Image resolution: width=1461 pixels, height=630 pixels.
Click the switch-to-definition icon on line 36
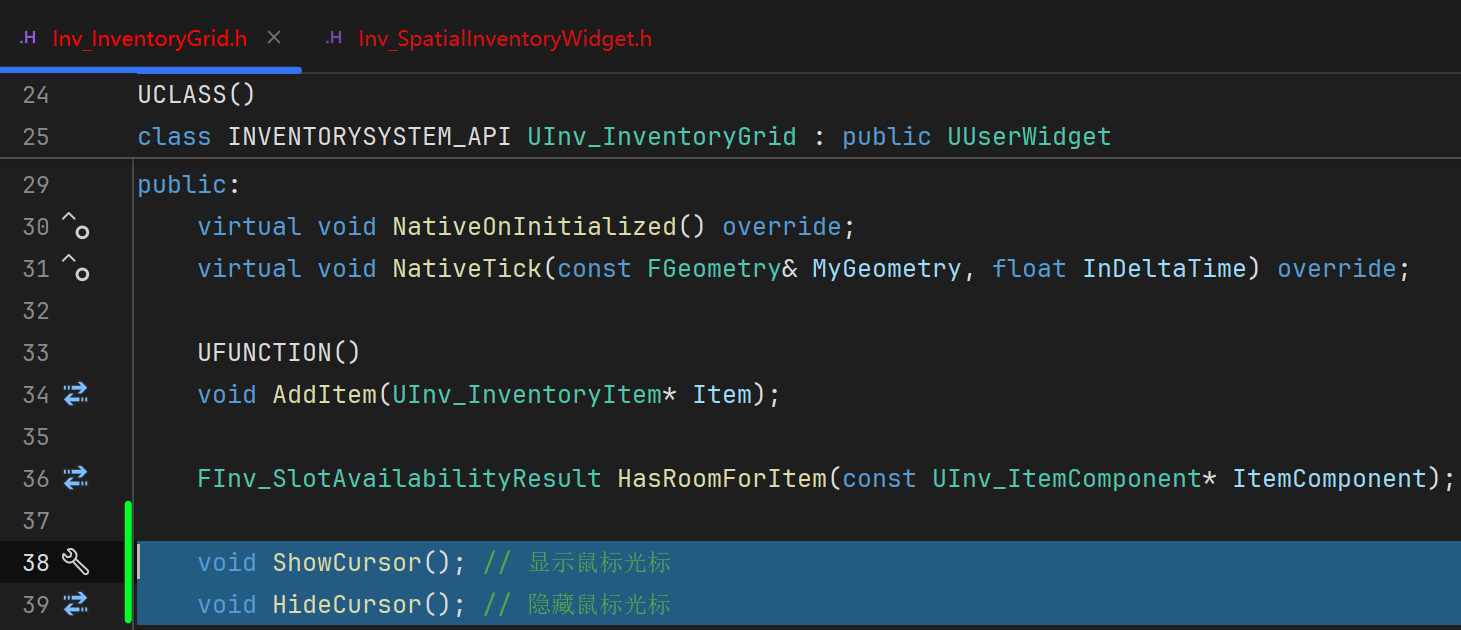pos(76,478)
